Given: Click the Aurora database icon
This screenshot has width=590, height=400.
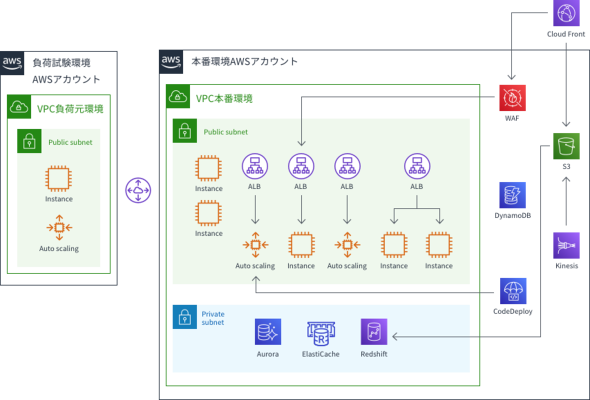Looking at the screenshot, I should click(x=268, y=332).
